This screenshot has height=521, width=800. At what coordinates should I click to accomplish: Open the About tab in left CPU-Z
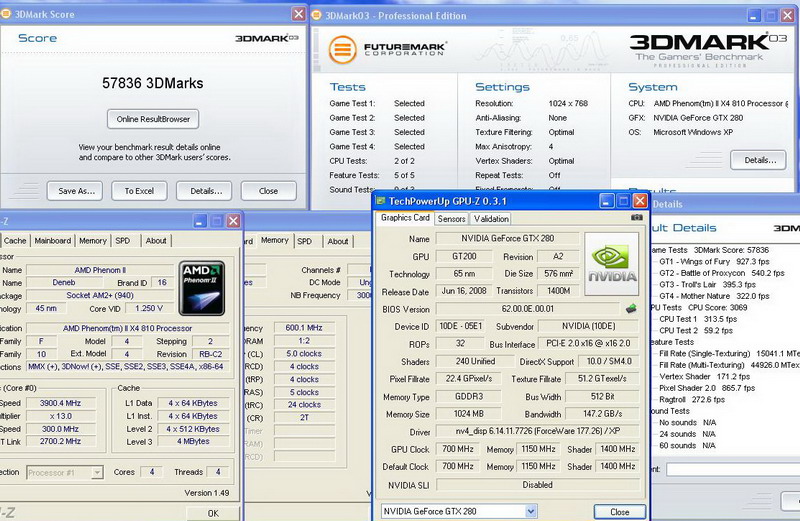tap(156, 240)
